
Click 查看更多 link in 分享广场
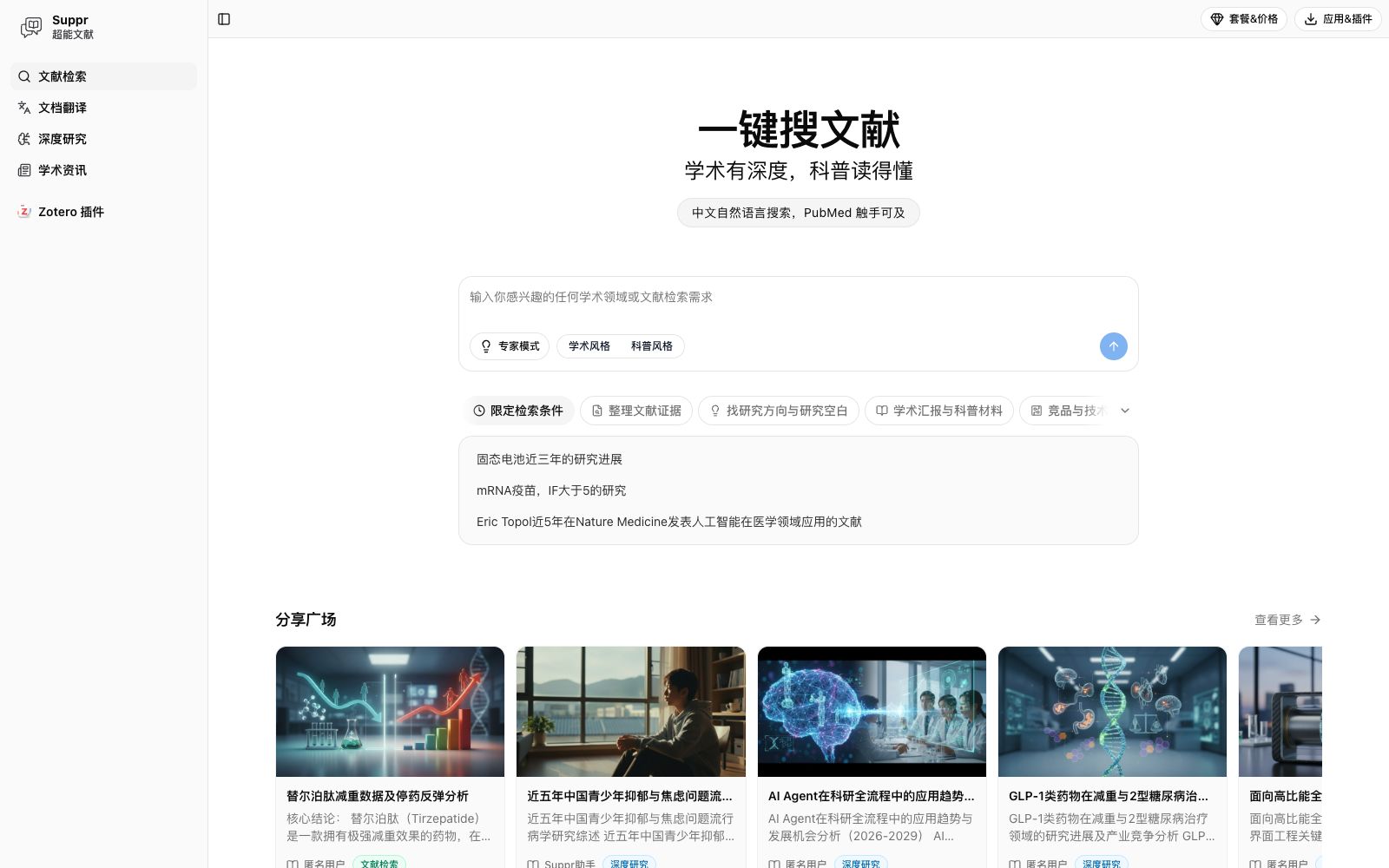[1287, 620]
